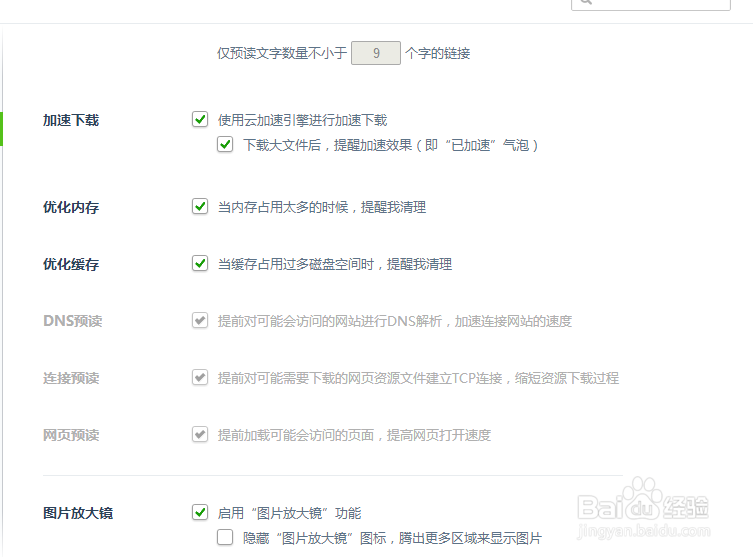Screen dimensions: 753x557
Task: Click the link character count field showing 9
Action: (x=376, y=53)
